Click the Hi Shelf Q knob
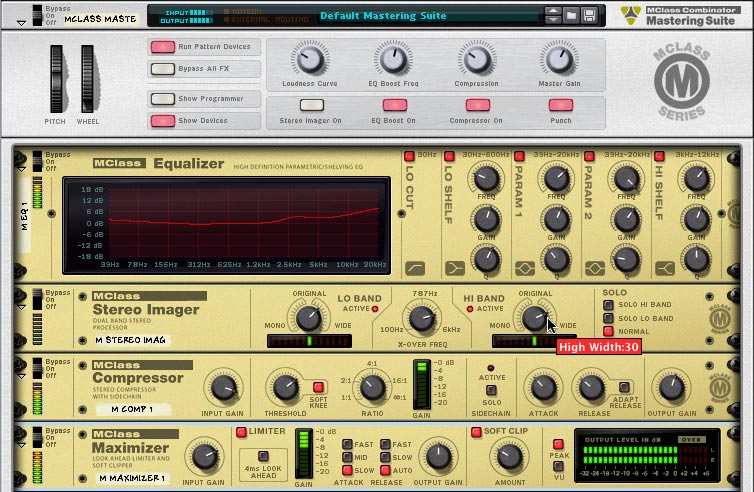Image resolution: width=754 pixels, height=492 pixels. coord(696,260)
